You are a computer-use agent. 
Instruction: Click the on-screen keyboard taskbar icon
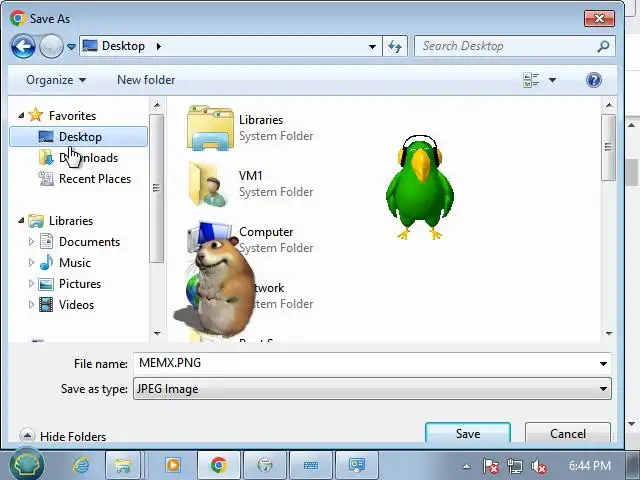tap(311, 465)
